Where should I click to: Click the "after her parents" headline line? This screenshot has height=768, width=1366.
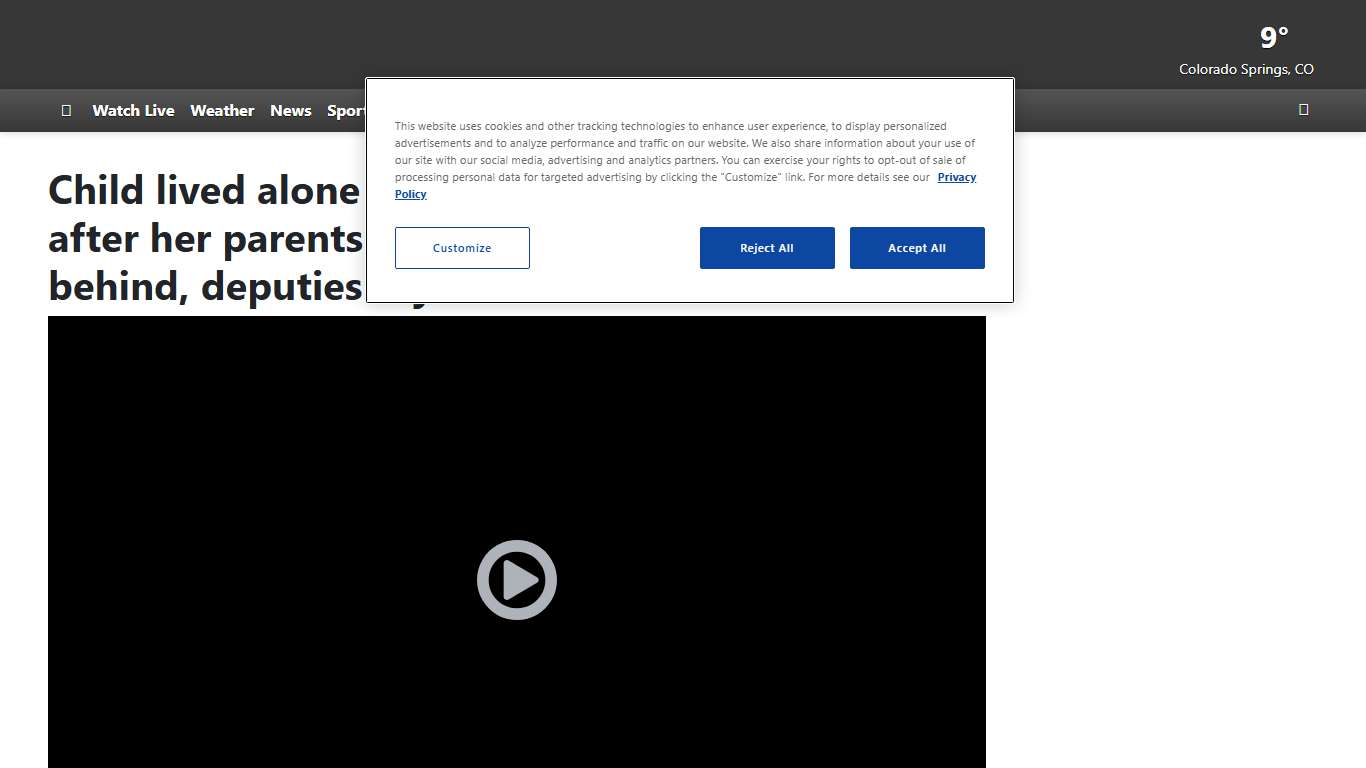[x=205, y=238]
